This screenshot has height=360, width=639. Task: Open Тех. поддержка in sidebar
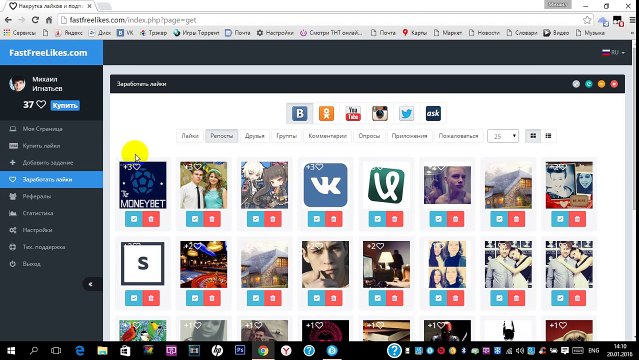[x=51, y=247]
